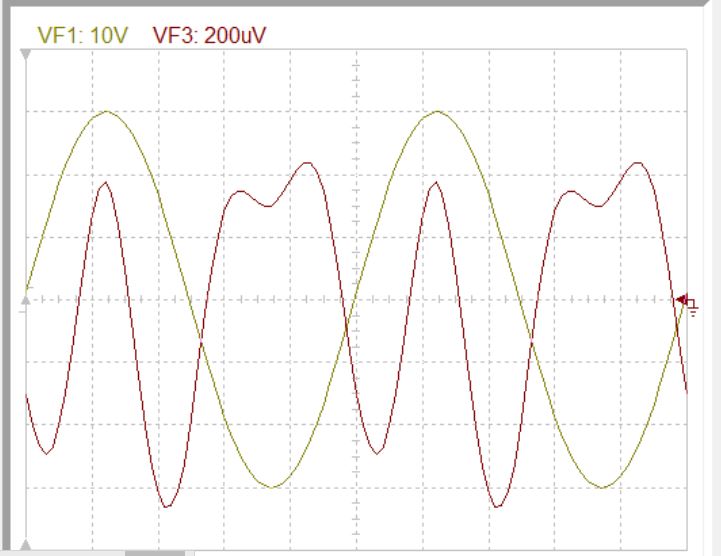Click the gray triangle marker at top-left of graph
The width and height of the screenshot is (721, 556).
point(26,55)
